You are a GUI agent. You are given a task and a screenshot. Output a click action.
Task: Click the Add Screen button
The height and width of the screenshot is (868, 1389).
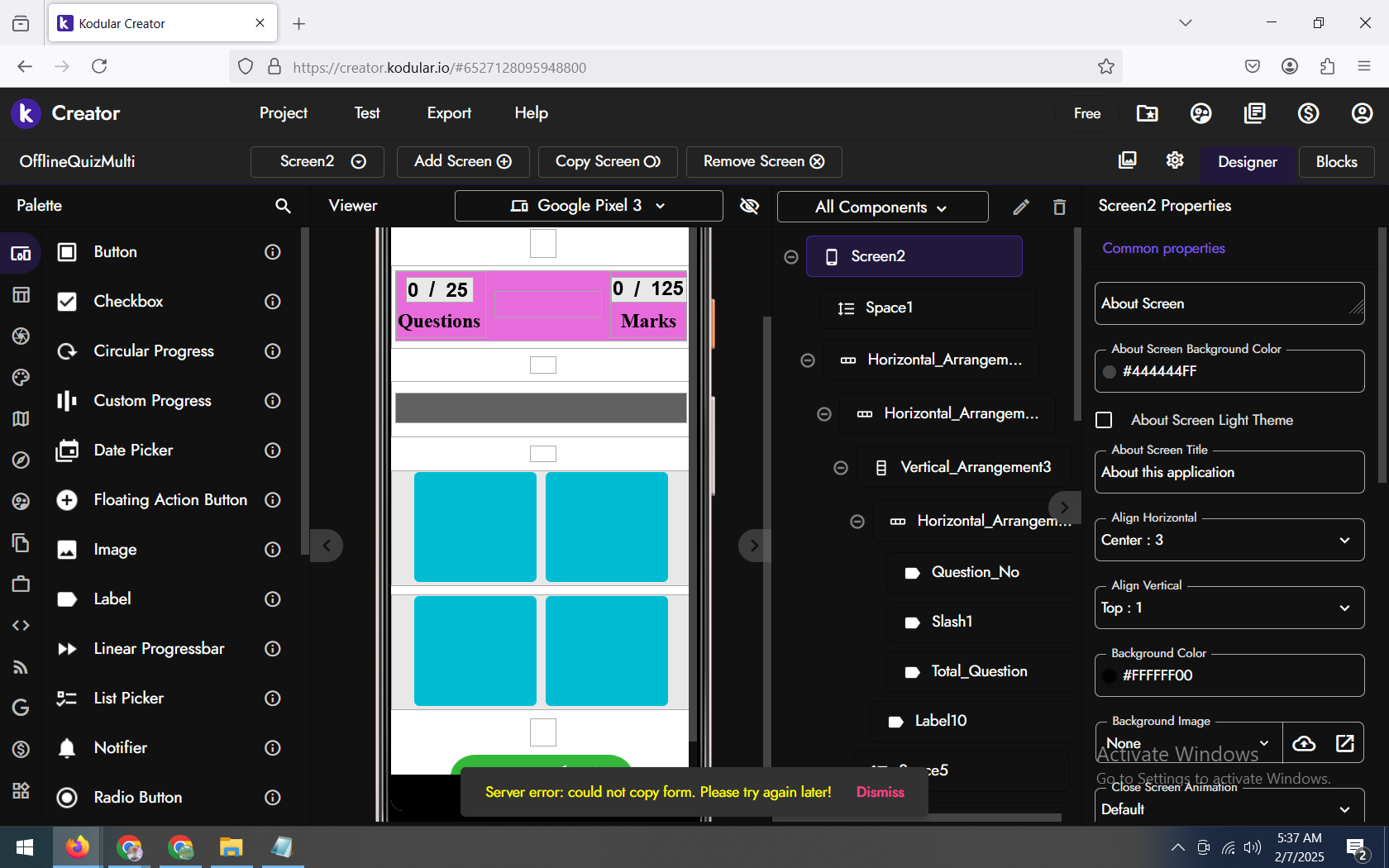462,161
